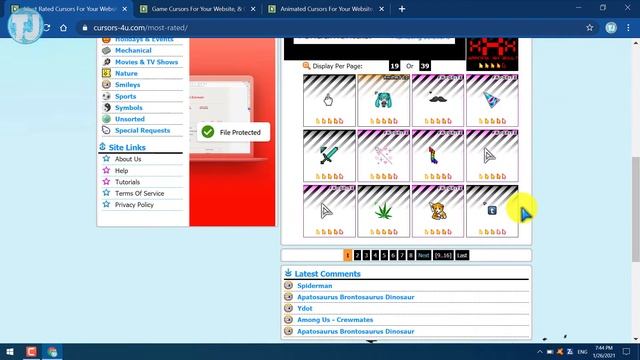Open the red pixel cursor thumbnail
The width and height of the screenshot is (640, 360).
pyautogui.click(x=492, y=54)
